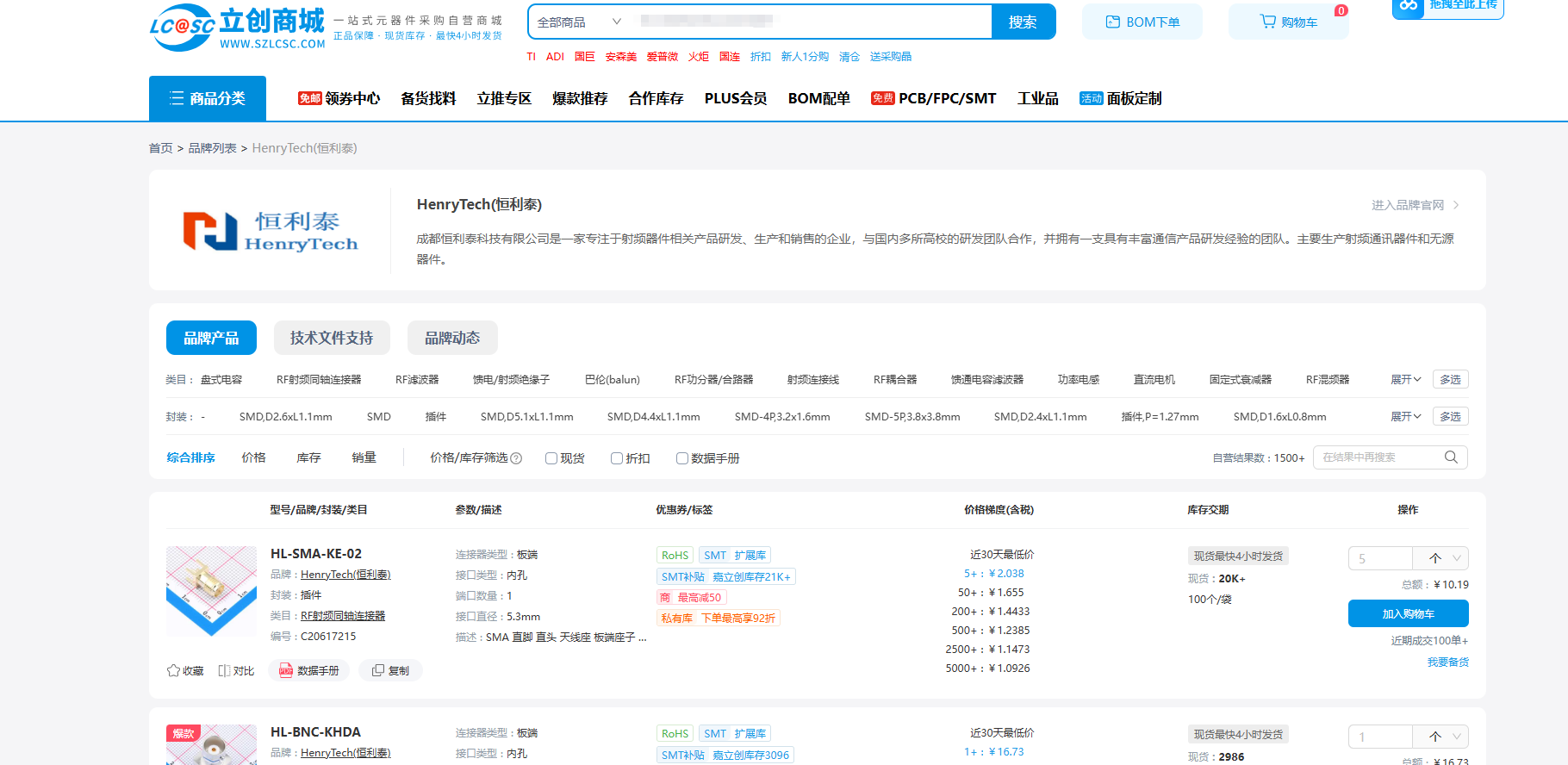Screen dimensions: 1568x765
Task: Click the HenryTech brand logo
Action: (271, 231)
